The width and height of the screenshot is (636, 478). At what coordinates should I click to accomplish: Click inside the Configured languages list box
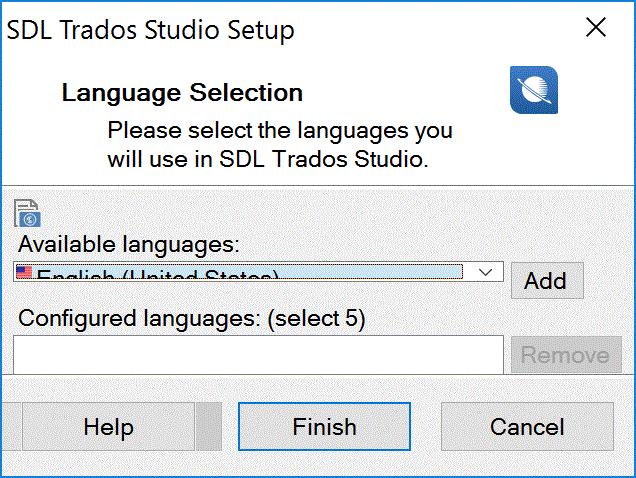coord(258,355)
